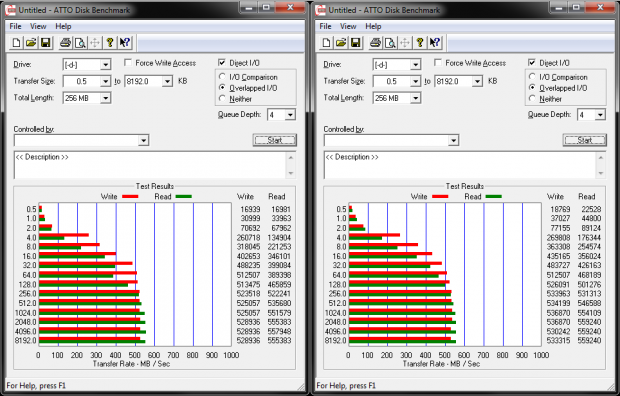Image resolution: width=620 pixels, height=396 pixels.
Task: Click ATTO app icon in right title bar
Action: click(x=321, y=10)
